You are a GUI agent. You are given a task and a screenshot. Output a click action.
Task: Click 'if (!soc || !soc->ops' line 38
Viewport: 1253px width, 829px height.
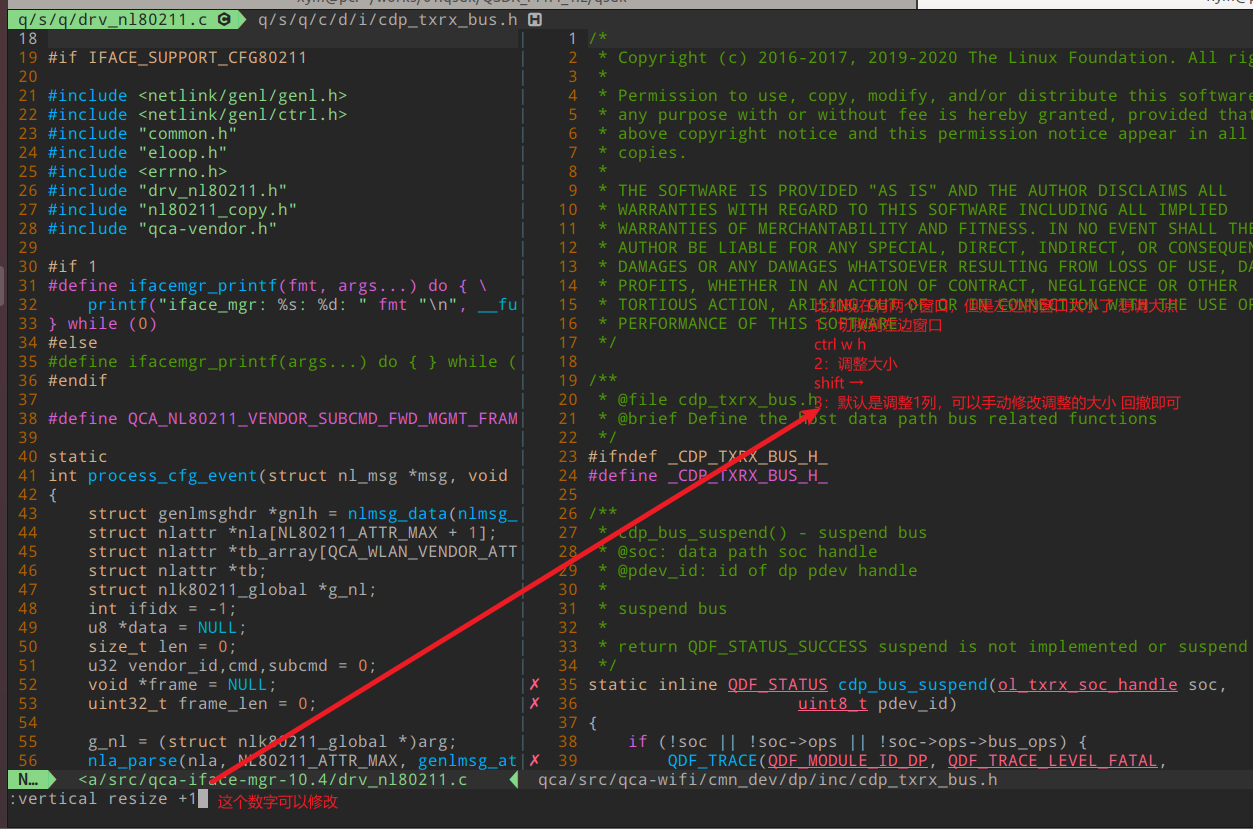point(858,742)
